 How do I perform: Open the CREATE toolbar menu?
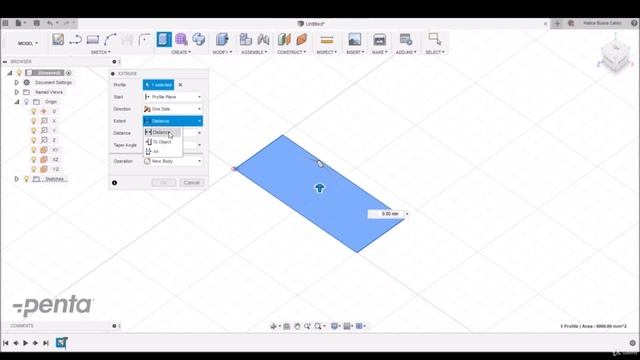coord(181,52)
